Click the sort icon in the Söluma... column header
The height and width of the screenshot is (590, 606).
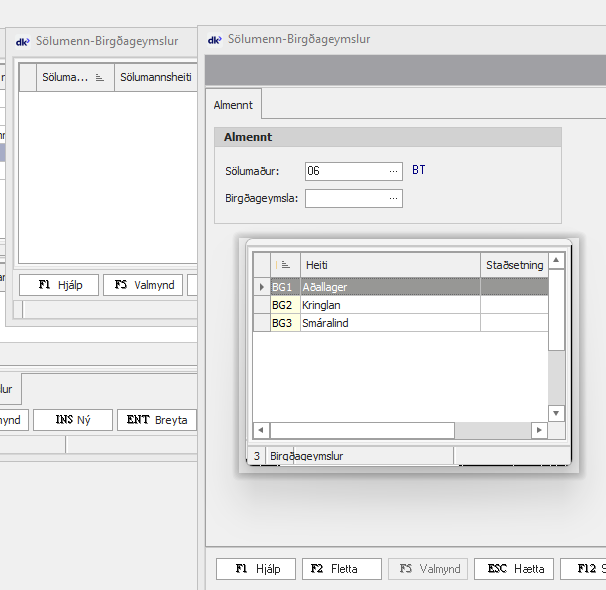100,77
